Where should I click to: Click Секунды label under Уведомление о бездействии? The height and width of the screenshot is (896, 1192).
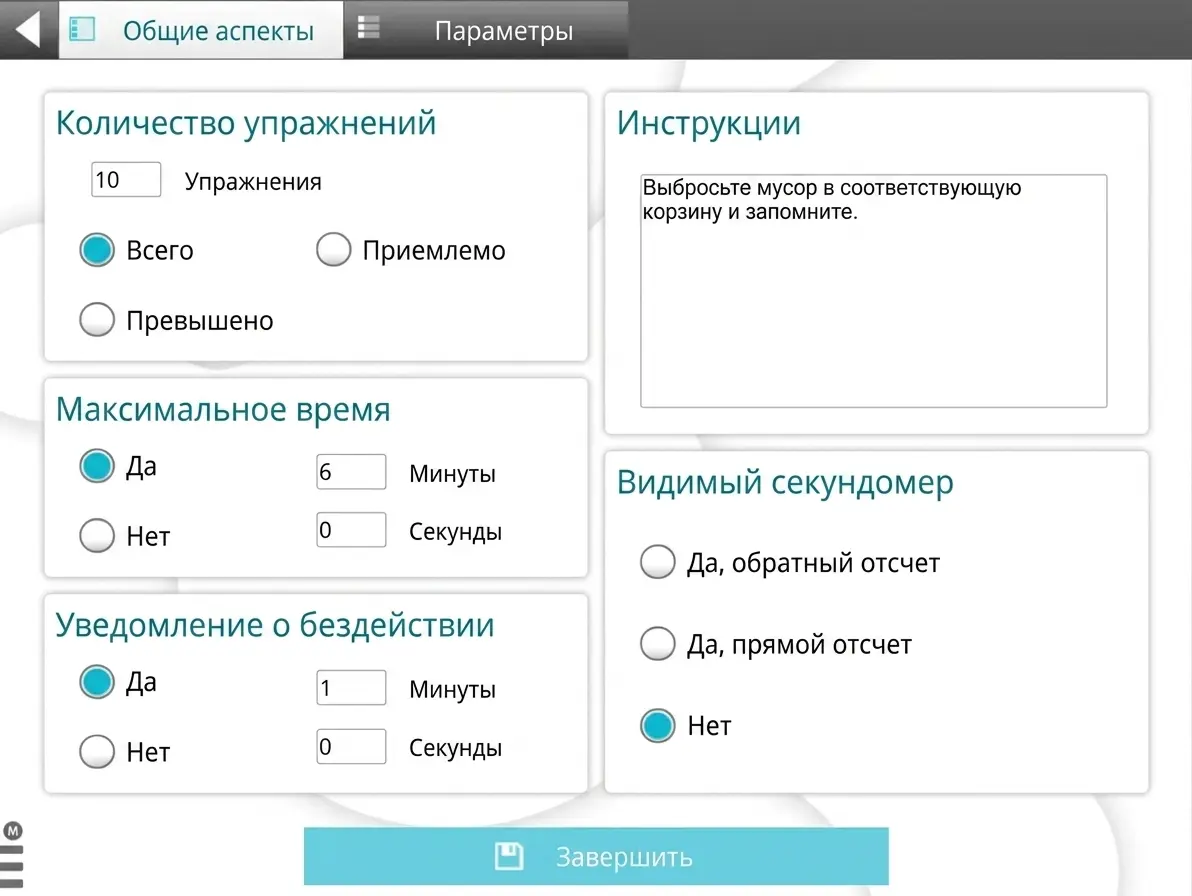coord(455,748)
